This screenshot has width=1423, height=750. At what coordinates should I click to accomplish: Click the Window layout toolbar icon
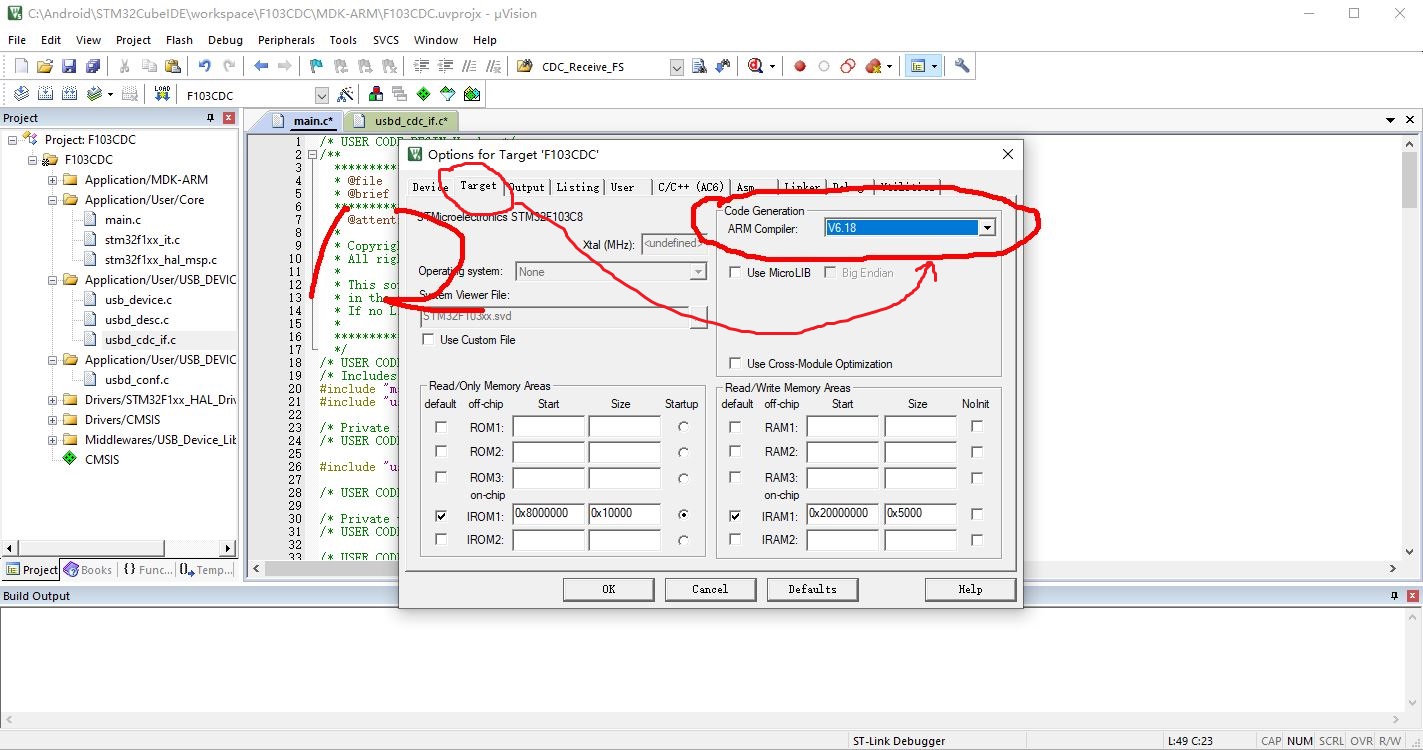click(x=917, y=66)
